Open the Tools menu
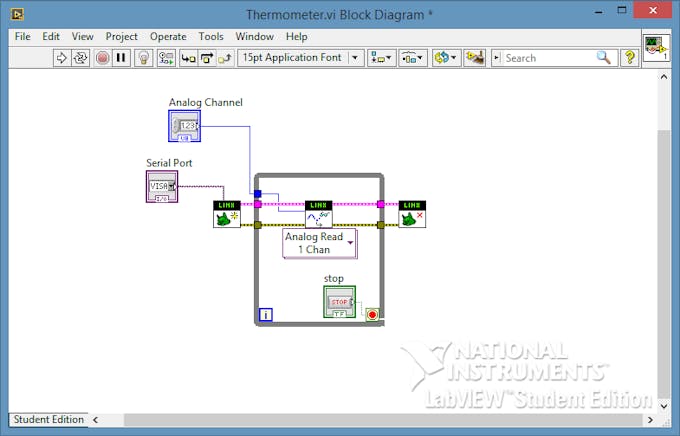The width and height of the screenshot is (680, 436). pyautogui.click(x=211, y=37)
